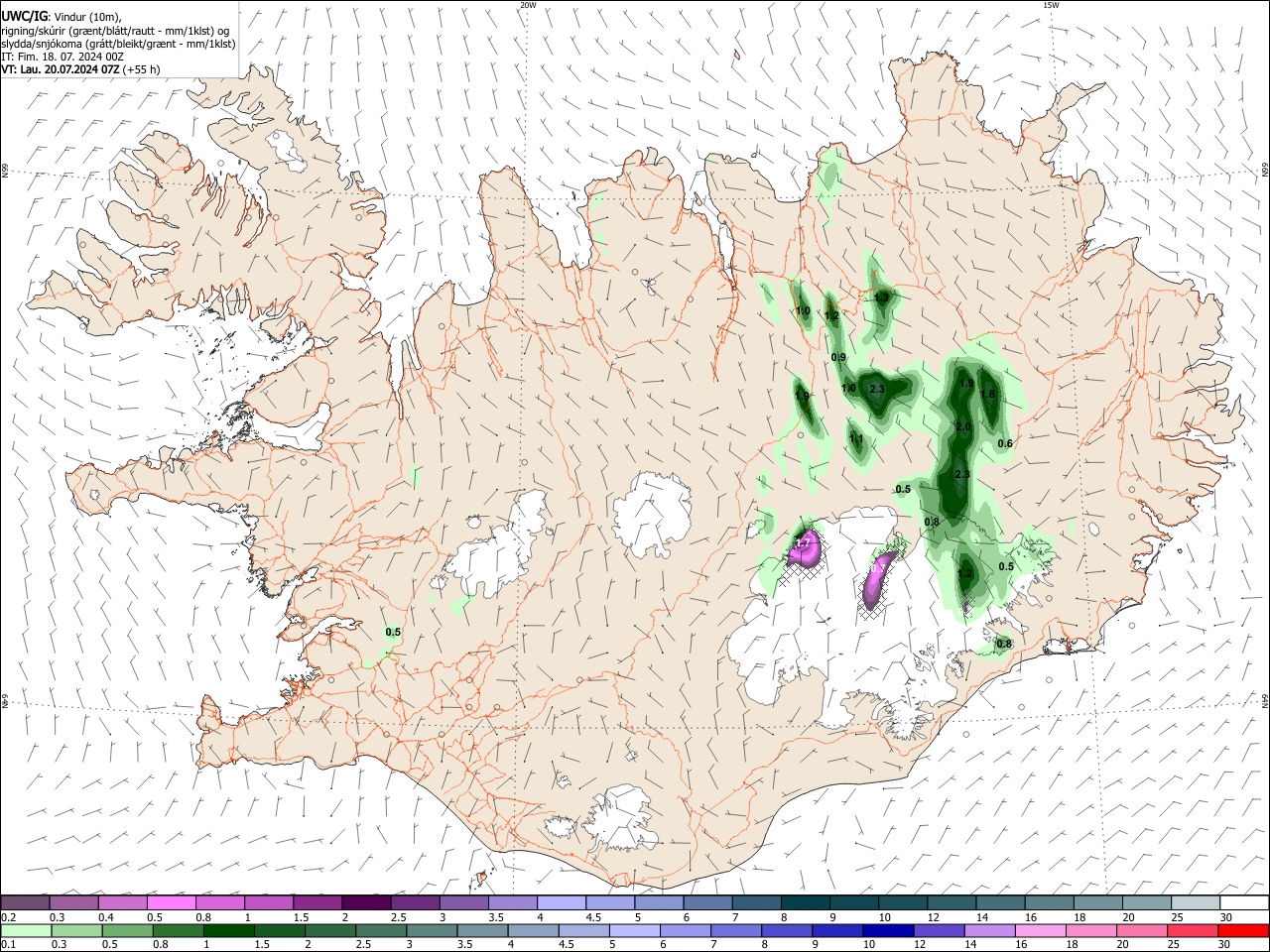Choose the white 30 snow swatch
Screen dimensions: 1270x952
1243,902
